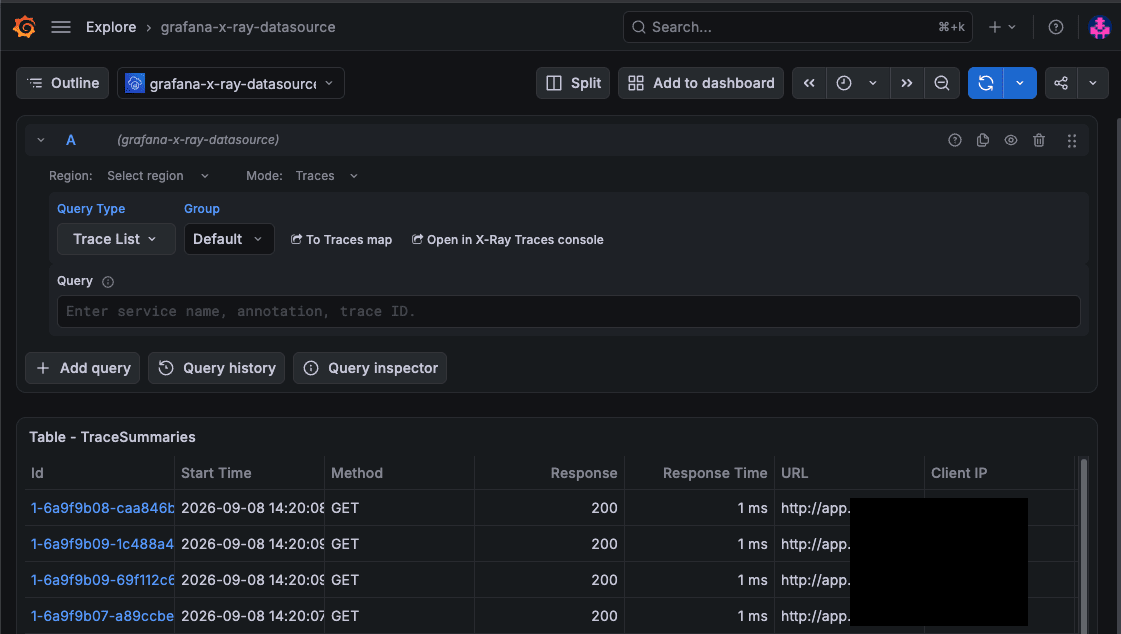
Task: Open the plus new-item menu in top bar
Action: tap(1002, 27)
